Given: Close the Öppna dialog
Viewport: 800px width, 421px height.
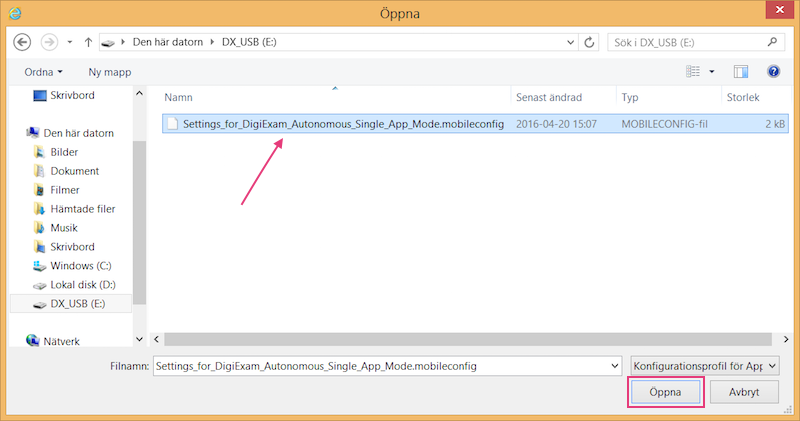Looking at the screenshot, I should pos(780,10).
